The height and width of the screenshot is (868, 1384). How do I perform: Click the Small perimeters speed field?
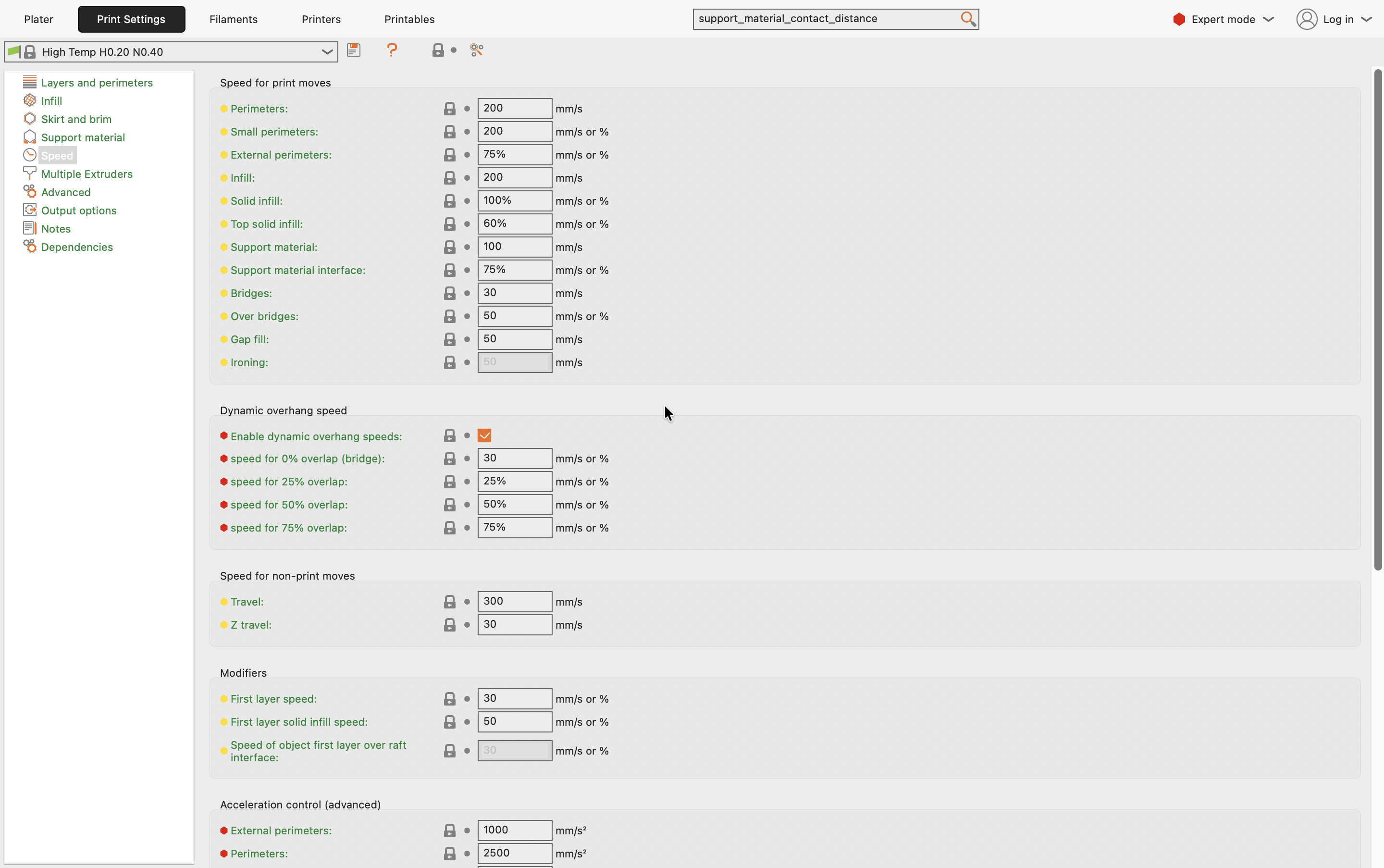pyautogui.click(x=515, y=132)
